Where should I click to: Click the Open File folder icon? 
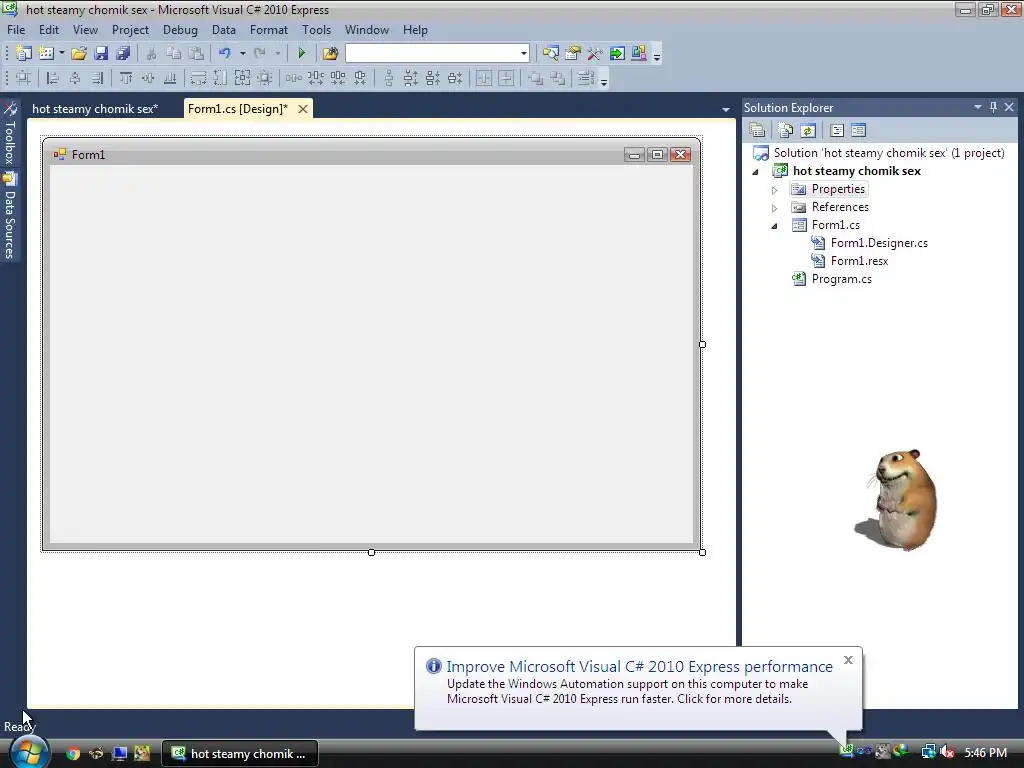tap(79, 53)
